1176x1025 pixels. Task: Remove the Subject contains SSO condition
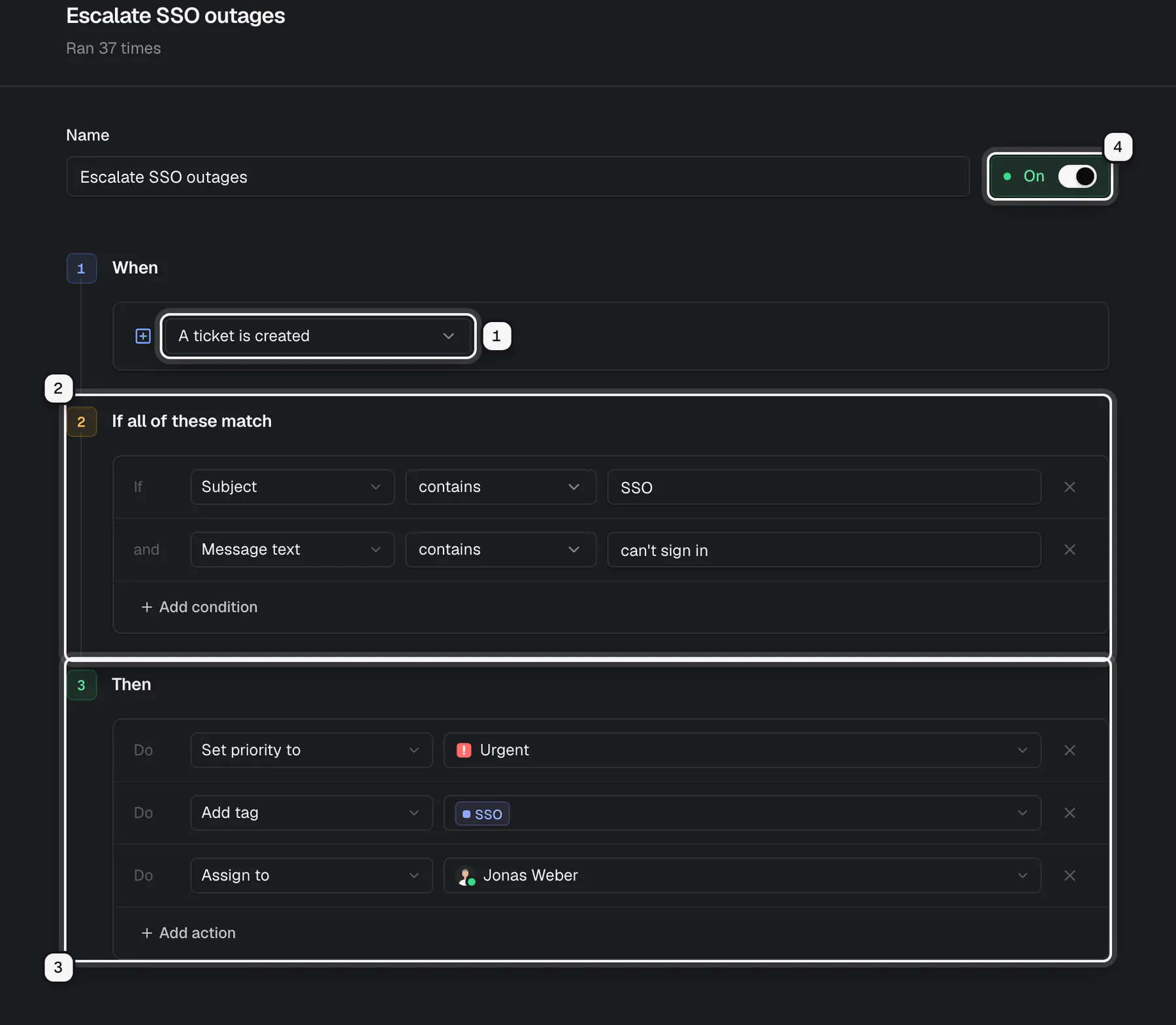coord(1070,487)
